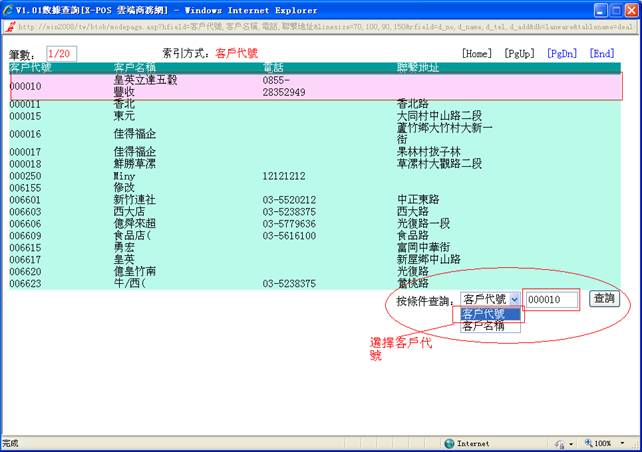Screen dimensions: 642x452
Task: Choose highlighted 客戶代號 option in dropdown list
Action: point(484,313)
